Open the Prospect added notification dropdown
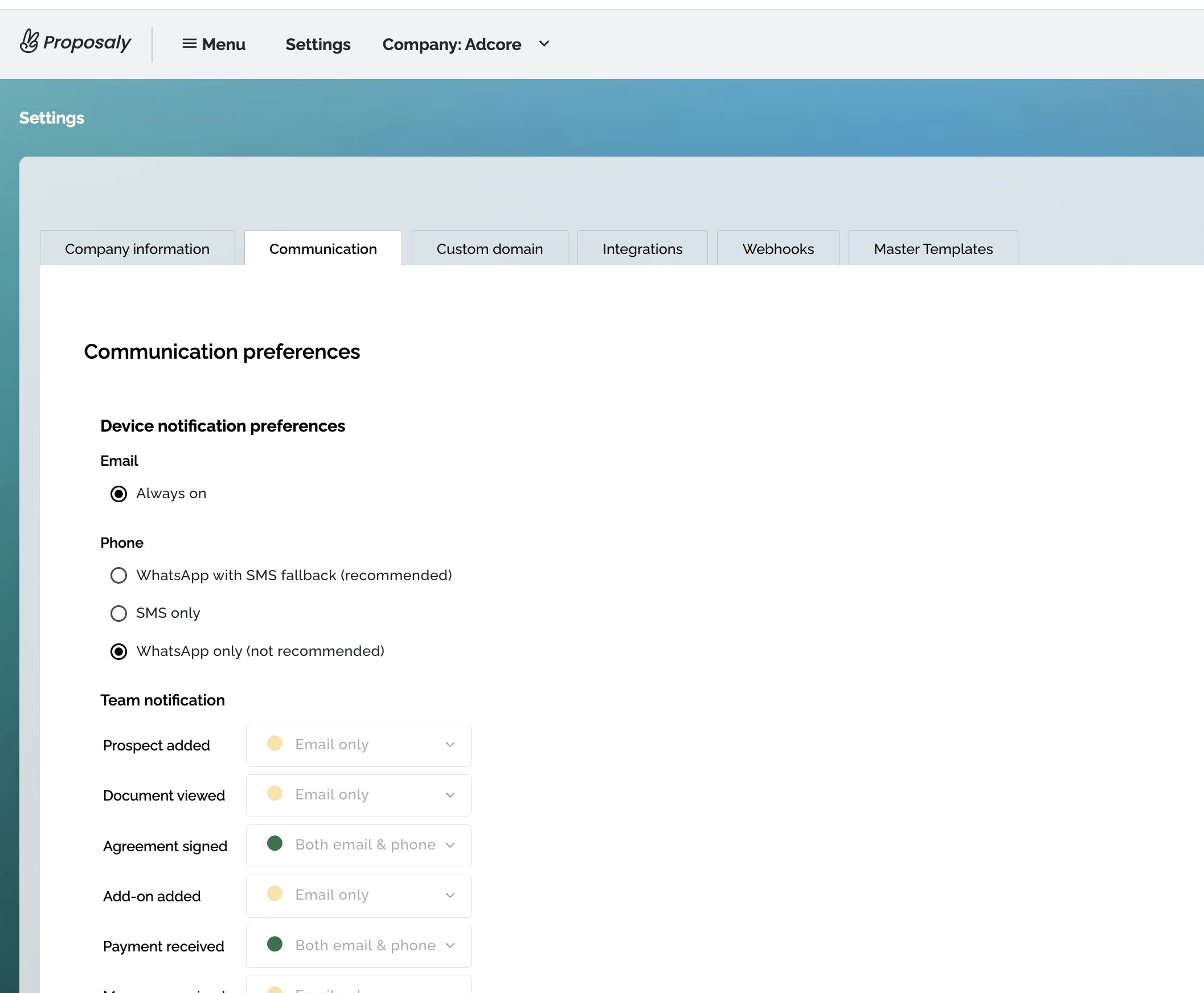The height and width of the screenshot is (993, 1204). (x=358, y=745)
